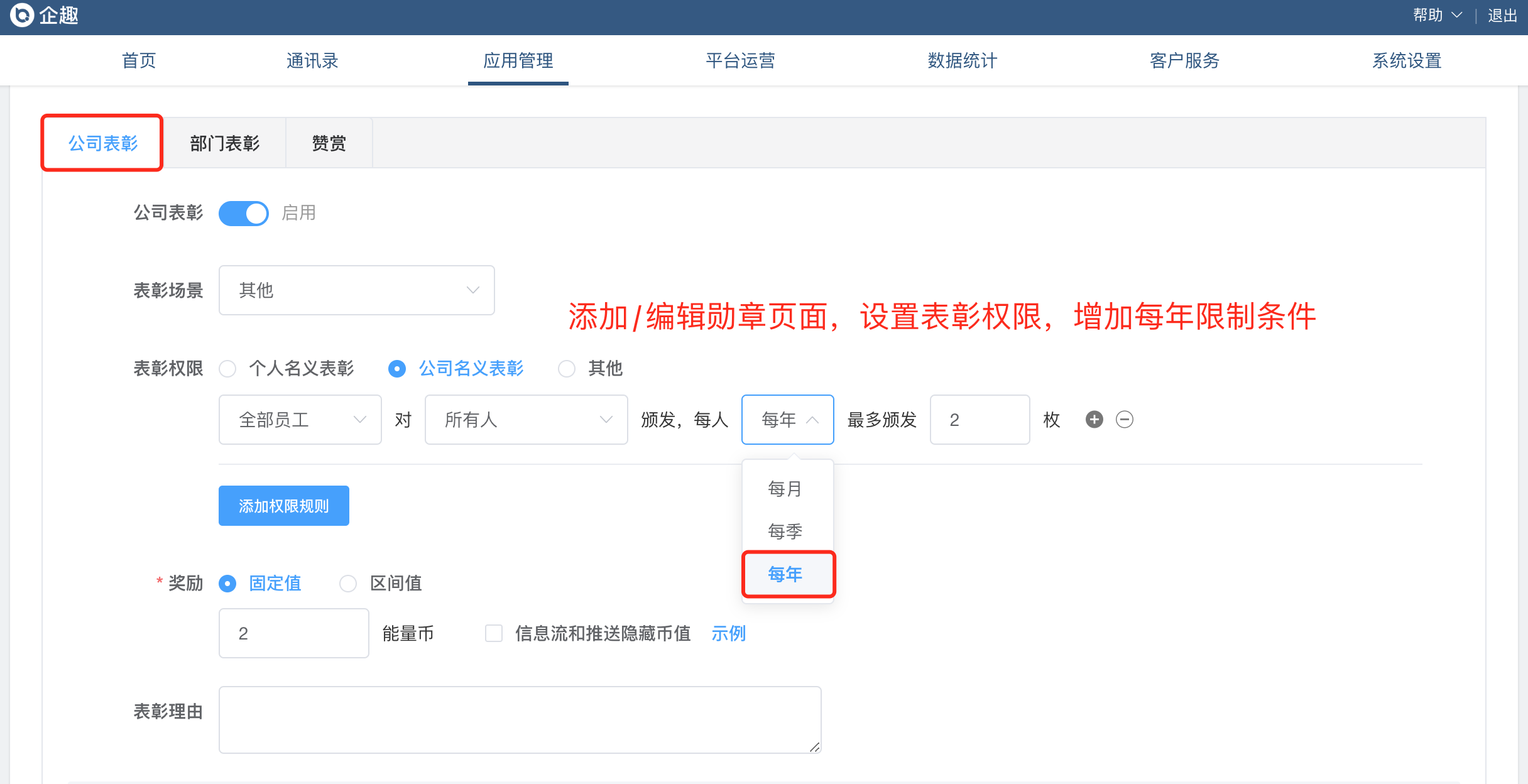Switch to the 部门表彰 tab

(x=224, y=143)
